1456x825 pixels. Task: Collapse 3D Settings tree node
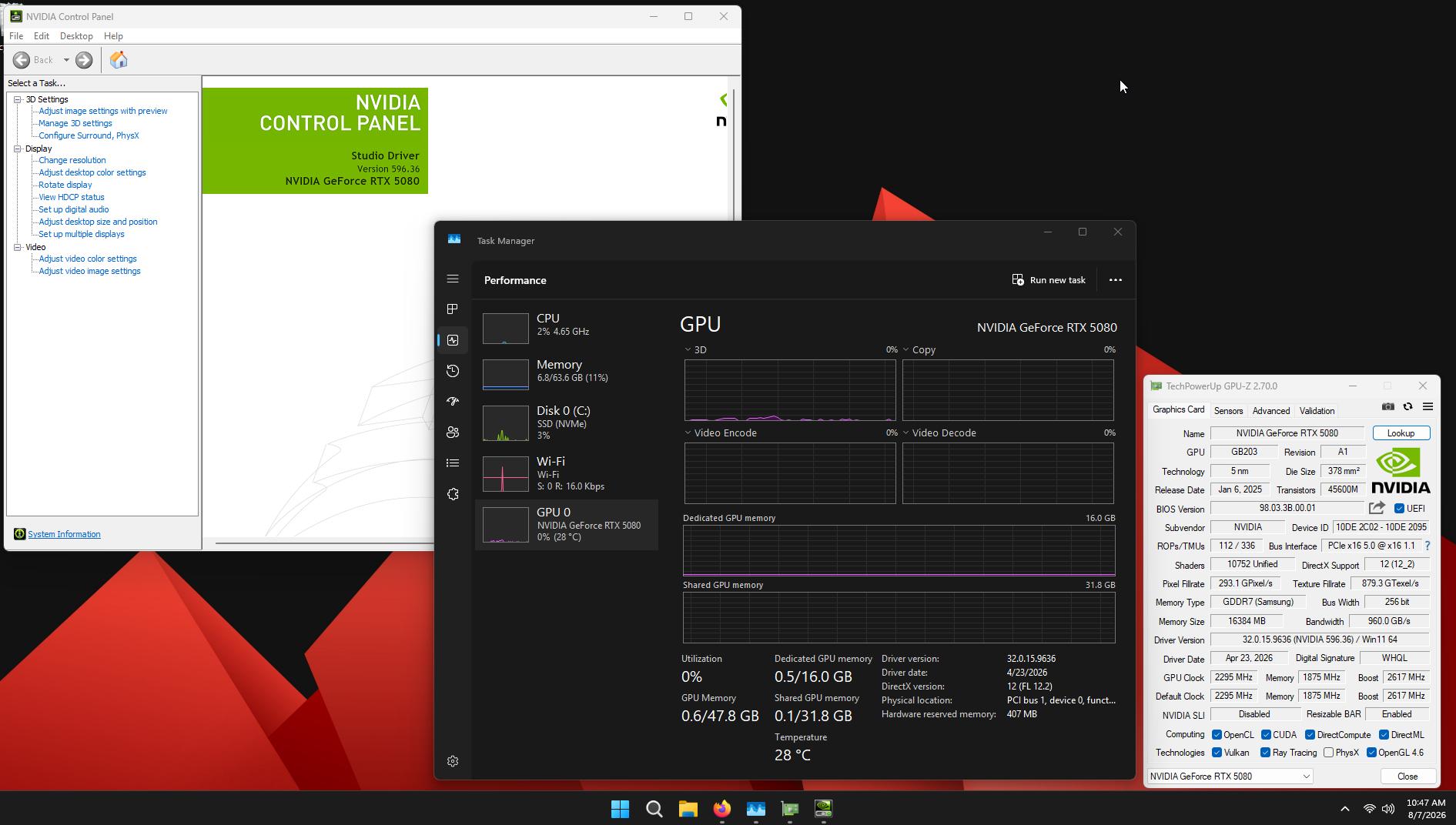(18, 99)
